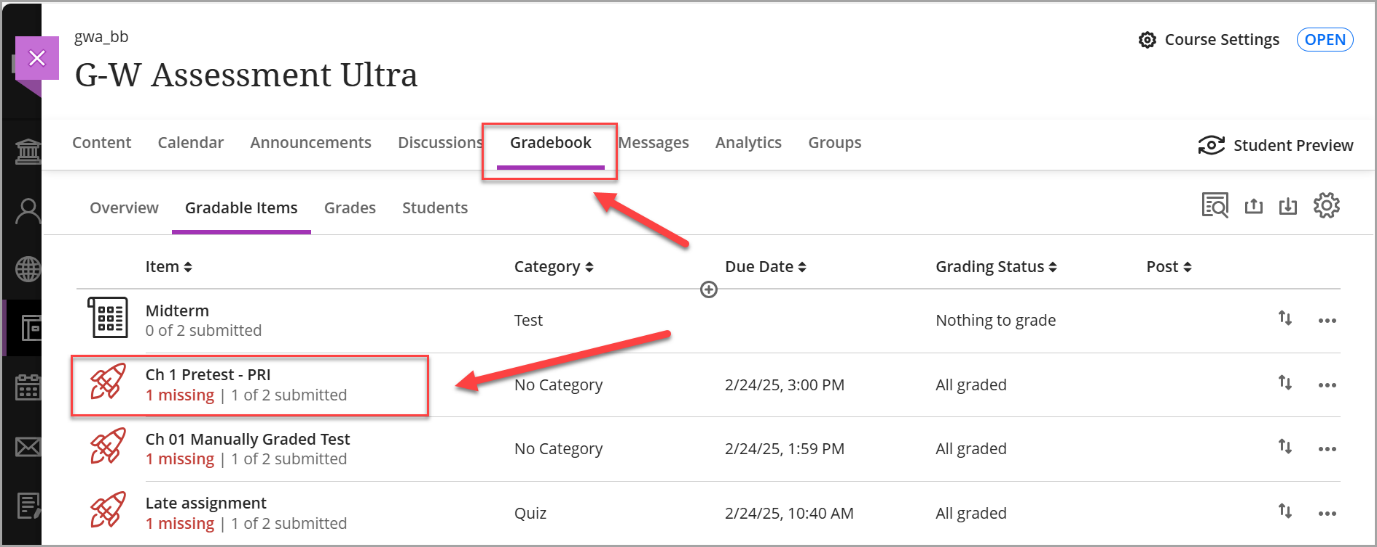Viewport: 1377px width, 547px height.
Task: Open Ch 01 Manually Graded Test
Action: (x=248, y=439)
